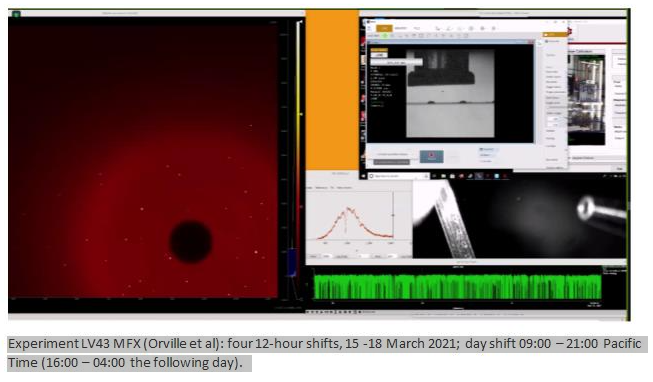Click the green circular icon in the camera app toolbar
Viewport: 653px width, 382px height.
[x=385, y=36]
